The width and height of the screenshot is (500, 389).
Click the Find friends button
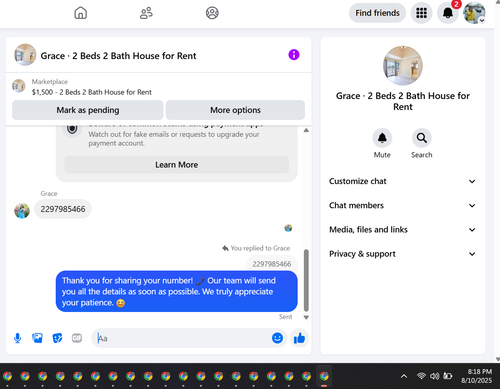coord(377,13)
